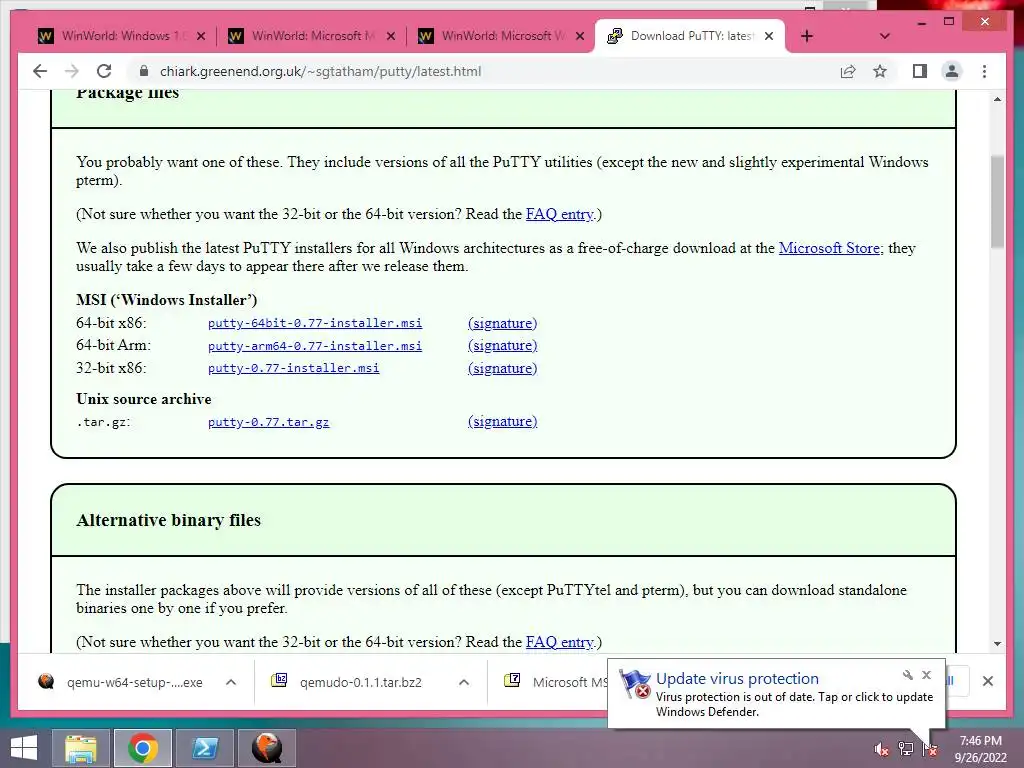Download putty-arm64-0.77-installer.msi

pyautogui.click(x=315, y=346)
